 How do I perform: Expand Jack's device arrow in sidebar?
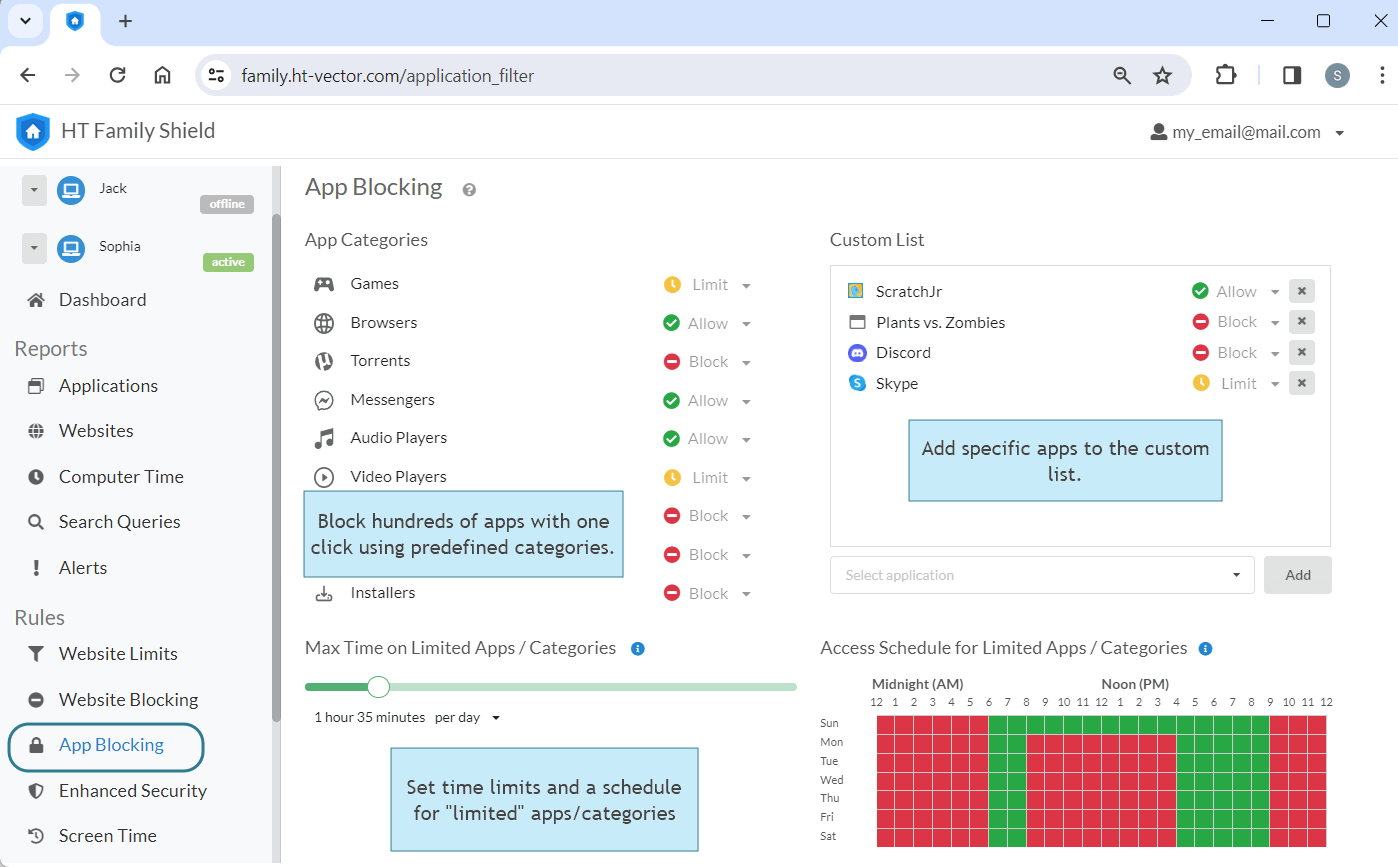coord(34,190)
